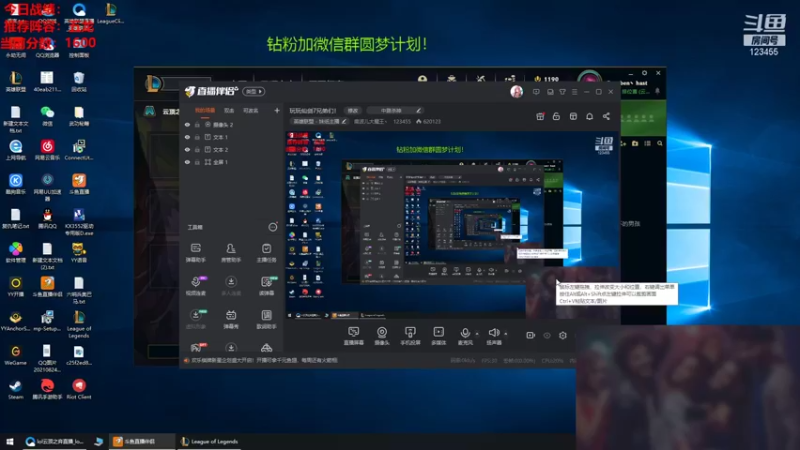Mute the 麦克风 microphone

pos(465,336)
